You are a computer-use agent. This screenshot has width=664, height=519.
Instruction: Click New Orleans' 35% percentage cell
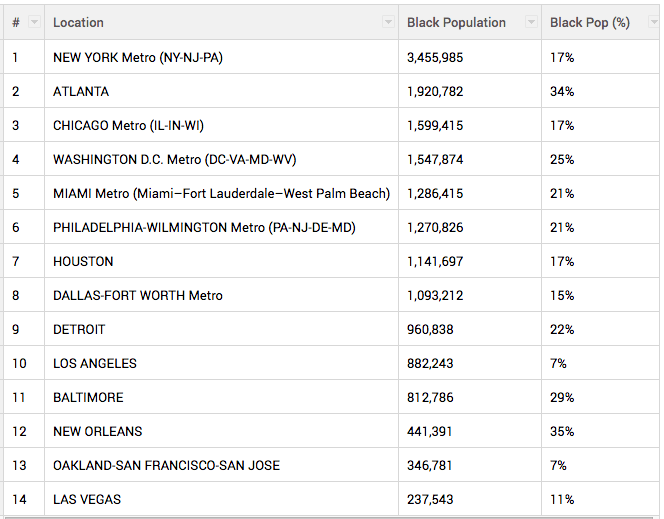(x=562, y=432)
